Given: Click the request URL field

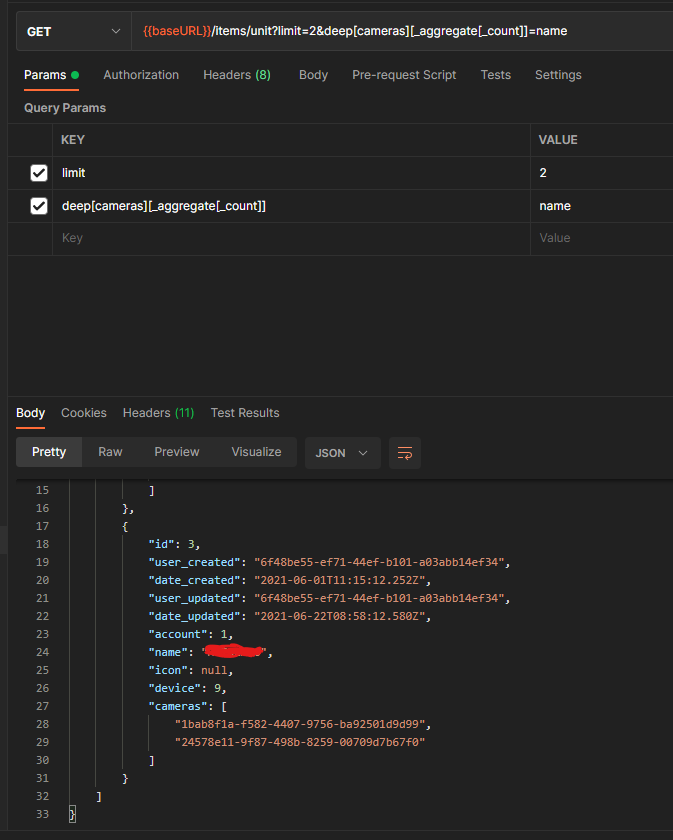Looking at the screenshot, I should [x=402, y=32].
